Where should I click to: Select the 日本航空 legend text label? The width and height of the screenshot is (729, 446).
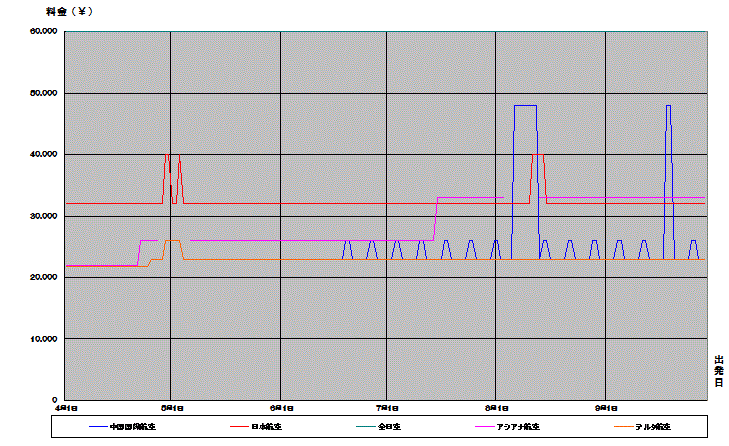click(265, 426)
